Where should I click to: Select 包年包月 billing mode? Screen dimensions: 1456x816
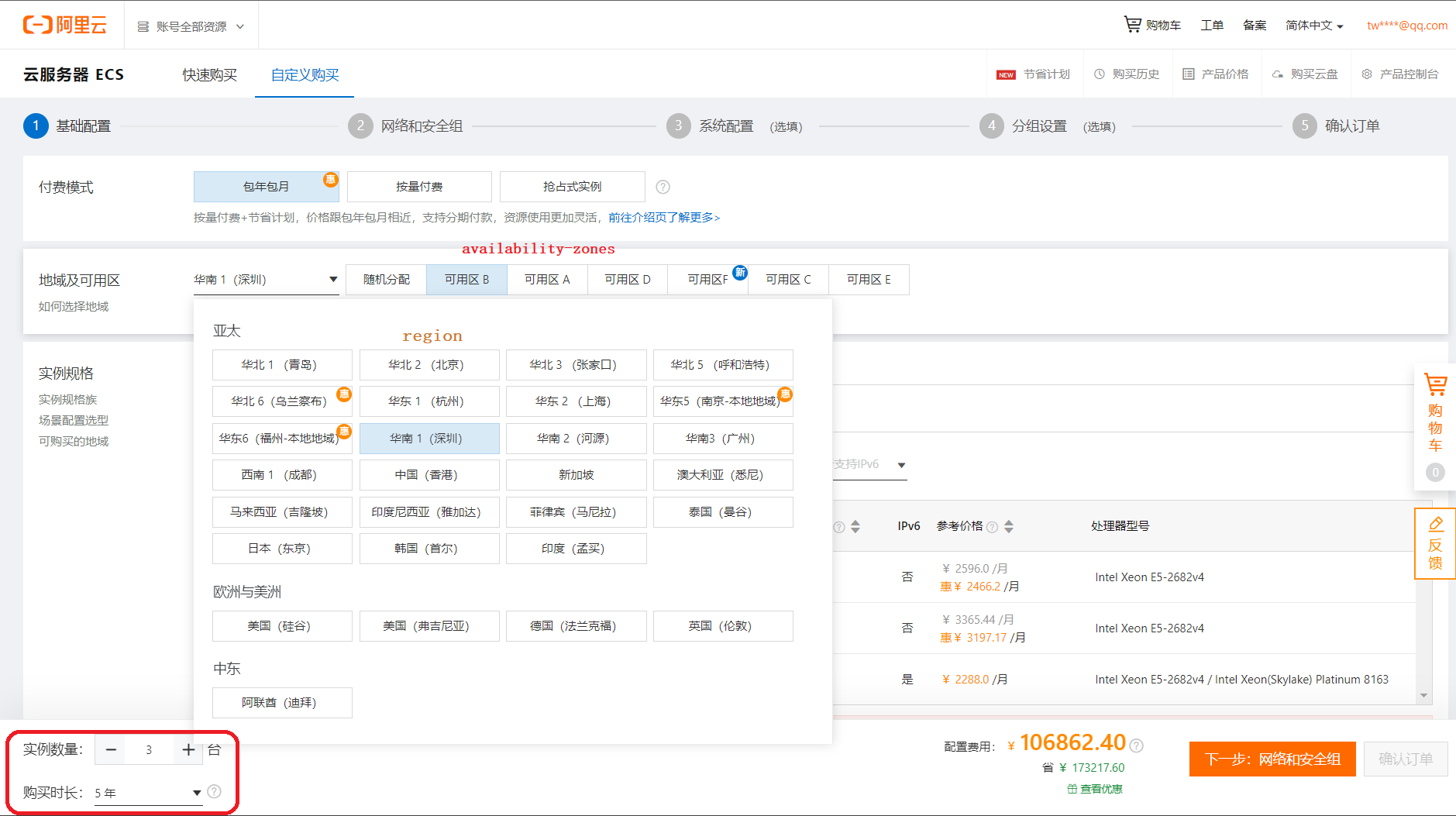266,187
